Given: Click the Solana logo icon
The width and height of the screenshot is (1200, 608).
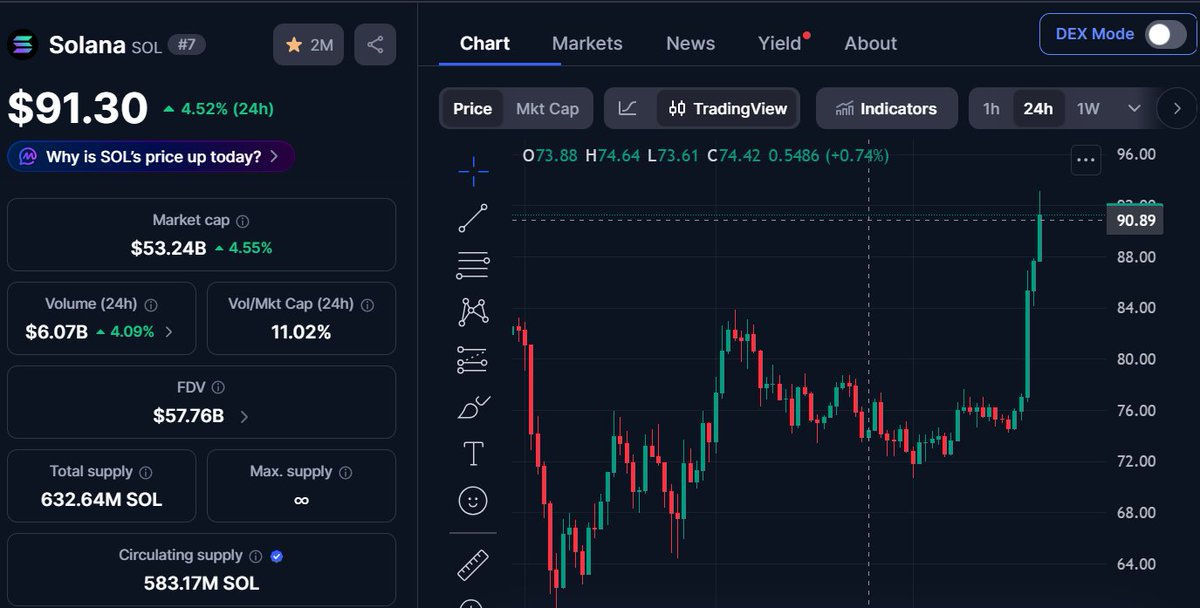Looking at the screenshot, I should pos(23,44).
